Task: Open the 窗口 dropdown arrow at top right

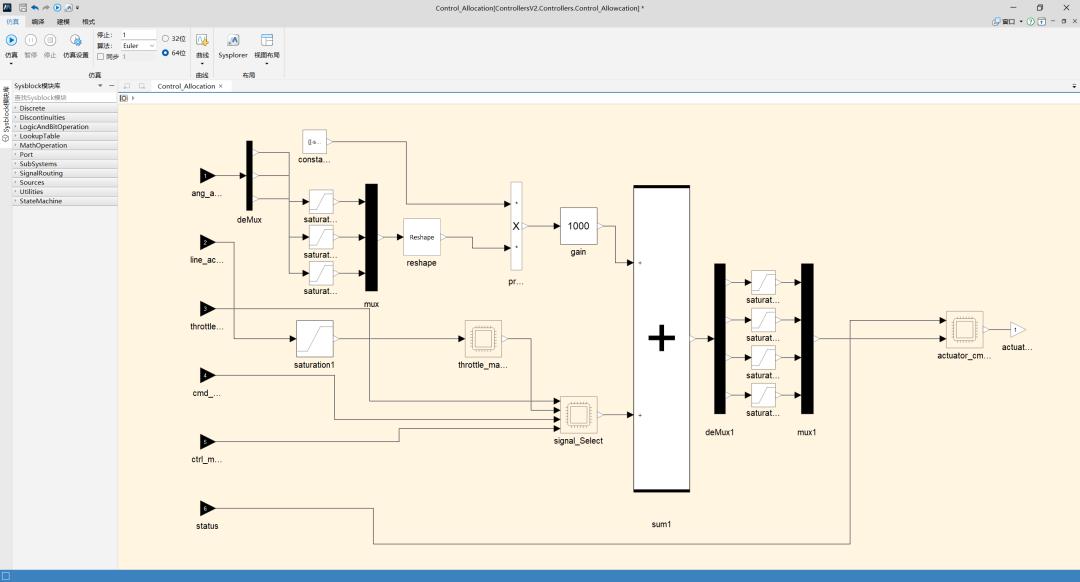Action: pos(1021,21)
